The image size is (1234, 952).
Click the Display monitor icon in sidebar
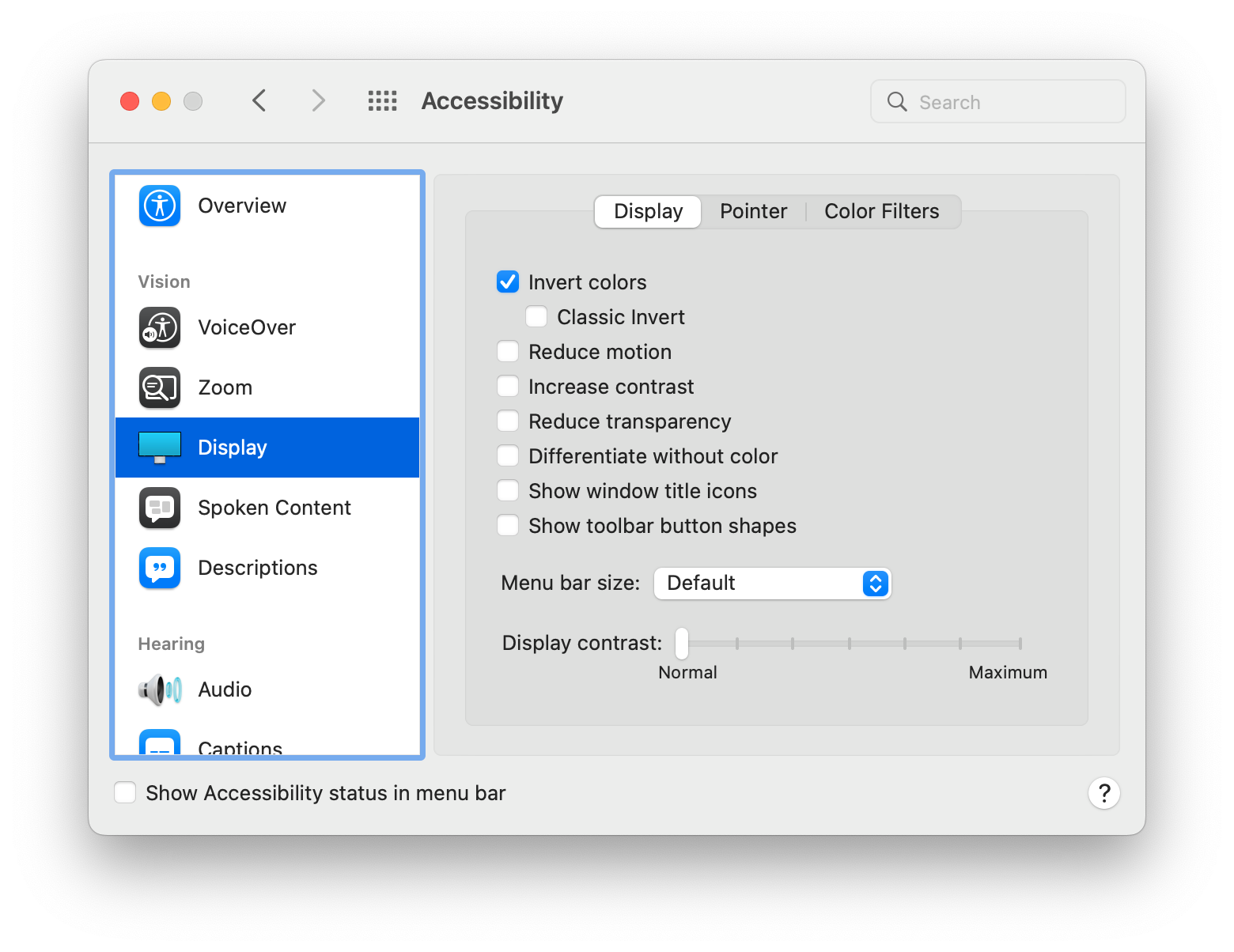point(159,447)
